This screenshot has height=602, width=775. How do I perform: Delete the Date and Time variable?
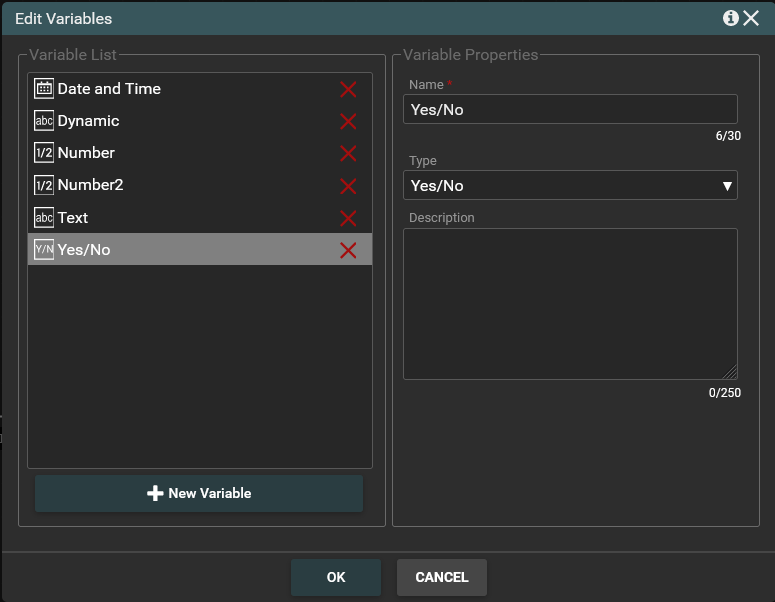(348, 89)
